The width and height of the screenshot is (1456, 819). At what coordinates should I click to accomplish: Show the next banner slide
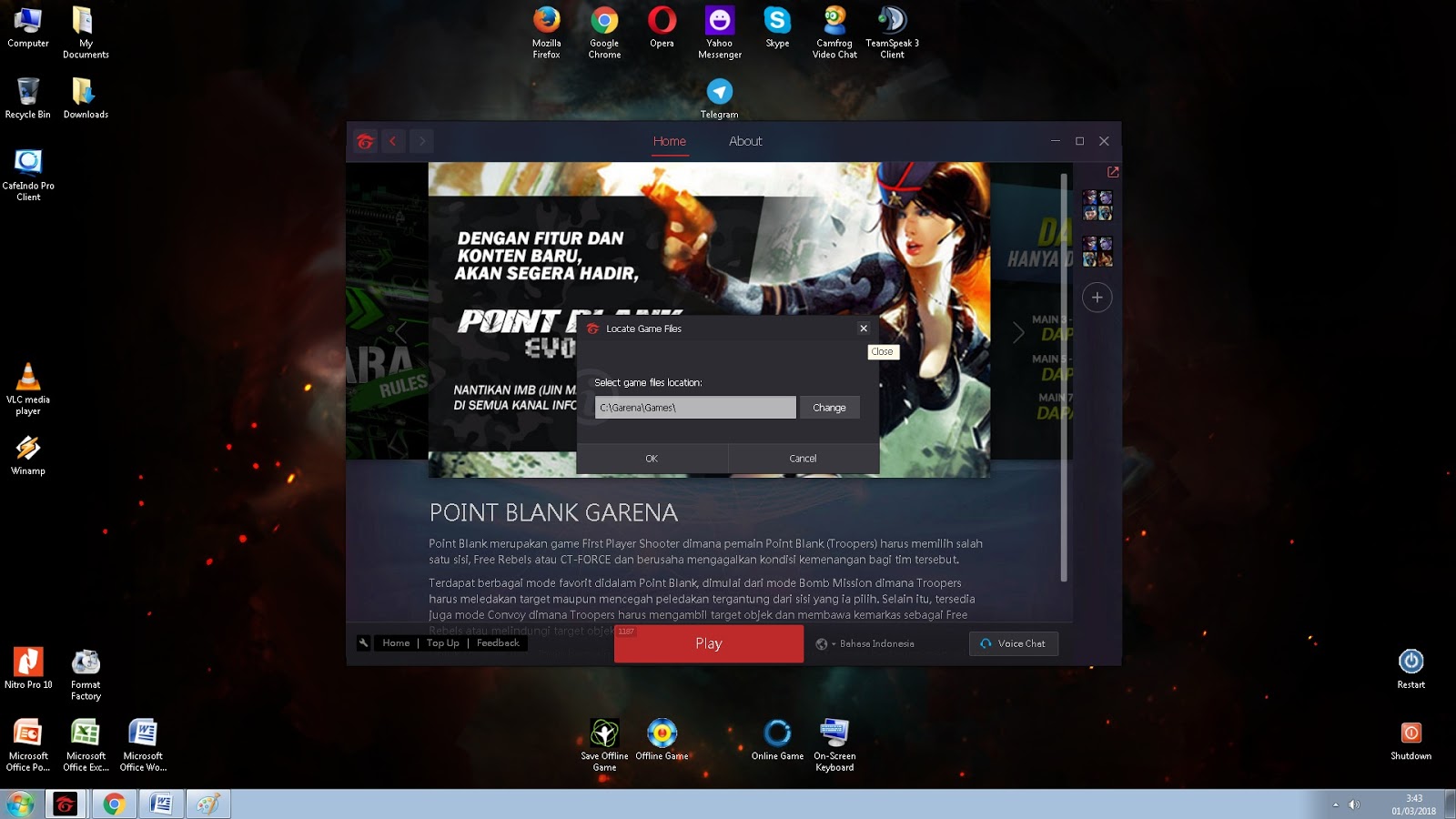[1018, 332]
